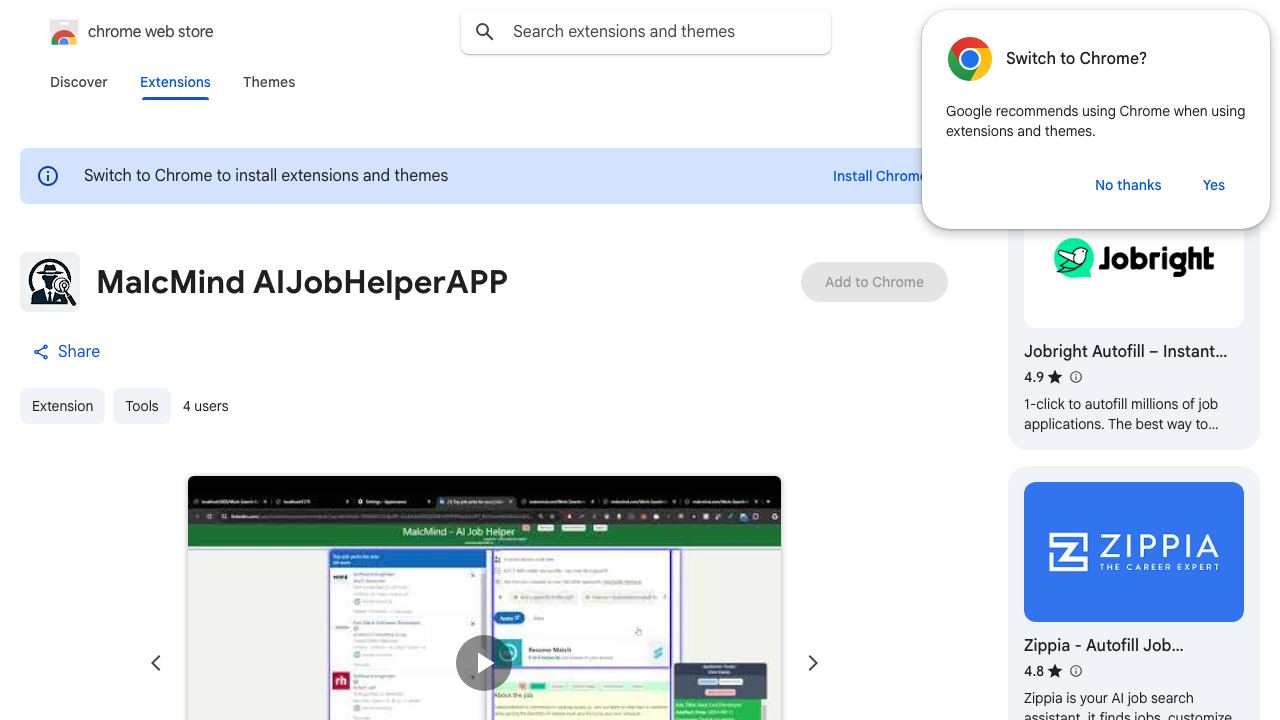1280x720 pixels.
Task: Open the Discover tab
Action: [79, 82]
